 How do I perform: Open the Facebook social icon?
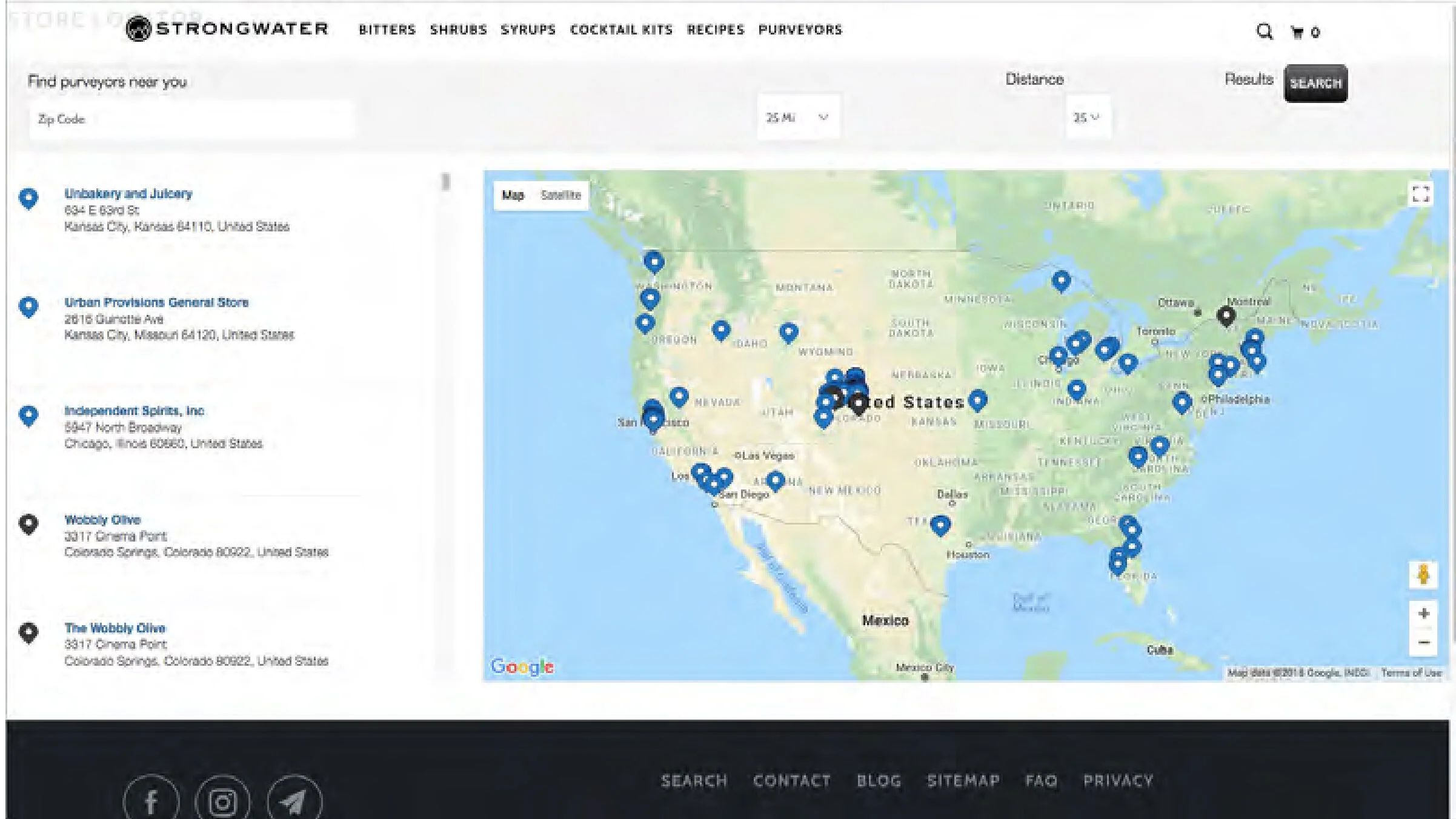coord(151,802)
